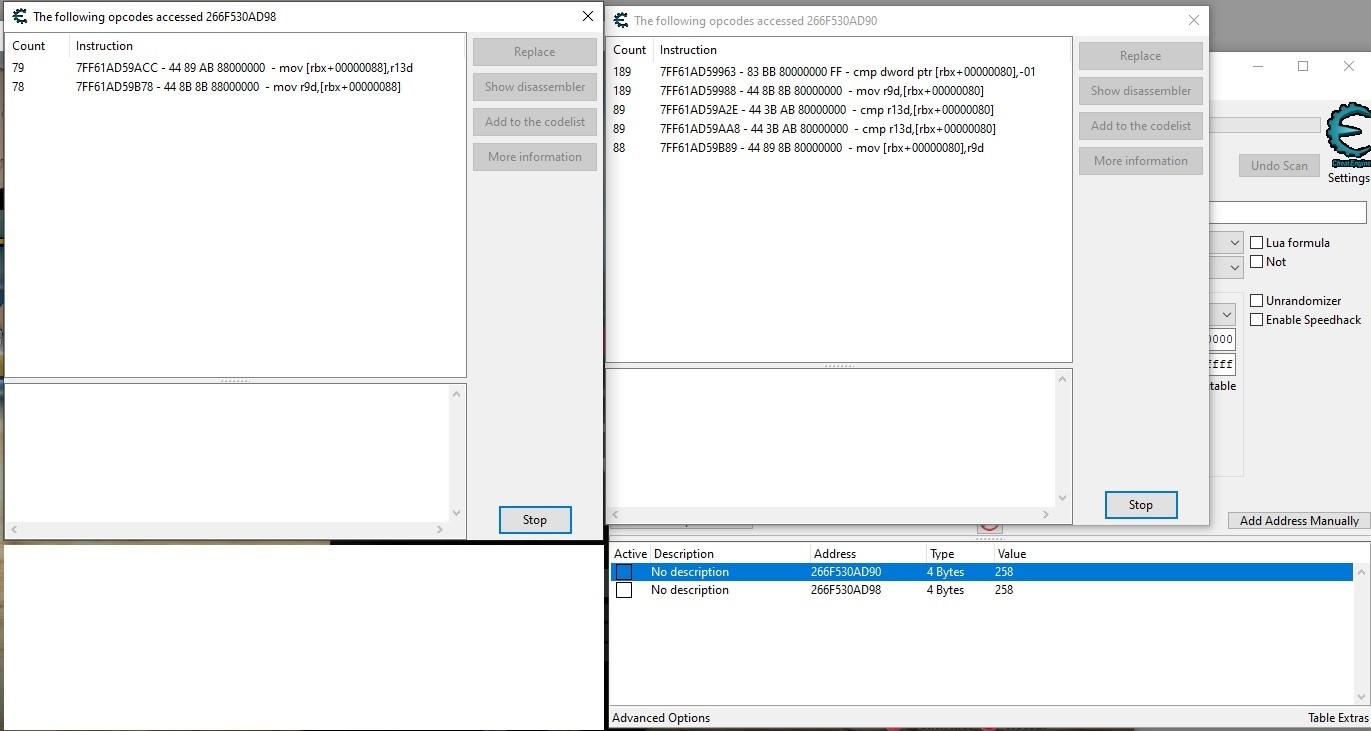Select the opcode row 7FF61AD59988 mov r9d,[rbx+00000080]
1371x731 pixels.
coord(839,91)
